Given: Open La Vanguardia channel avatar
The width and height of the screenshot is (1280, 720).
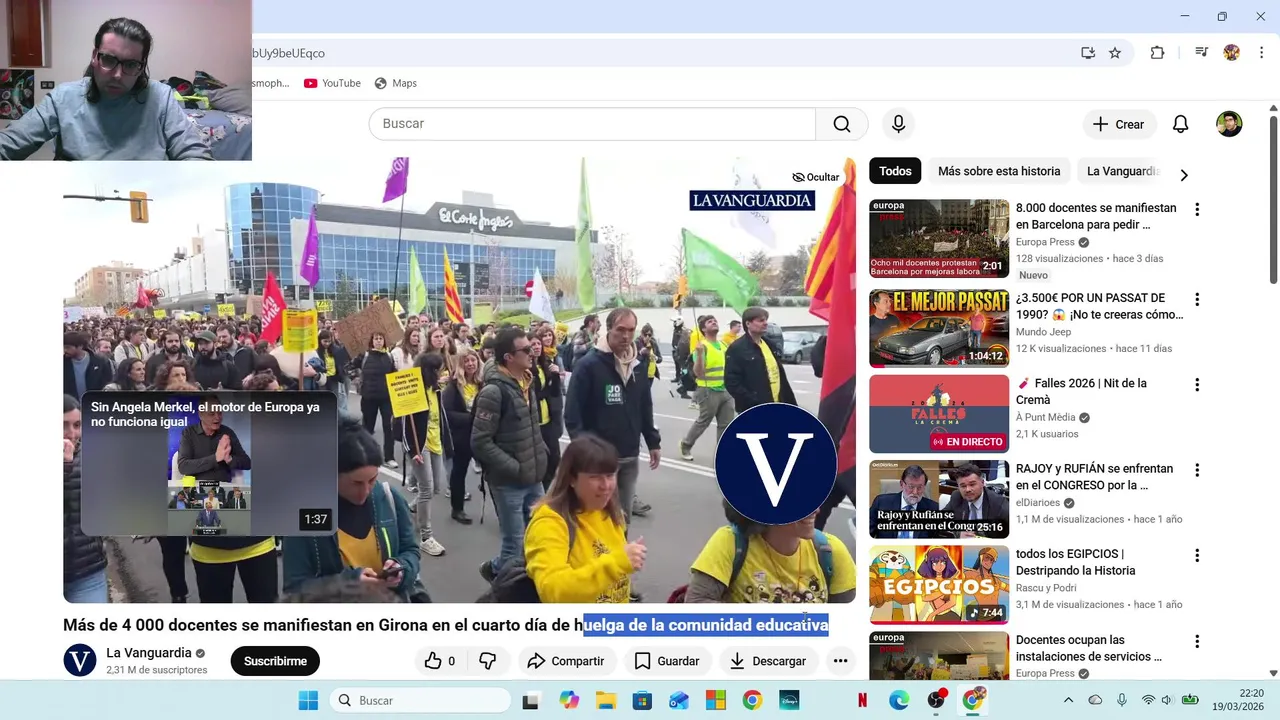Looking at the screenshot, I should pyautogui.click(x=80, y=661).
